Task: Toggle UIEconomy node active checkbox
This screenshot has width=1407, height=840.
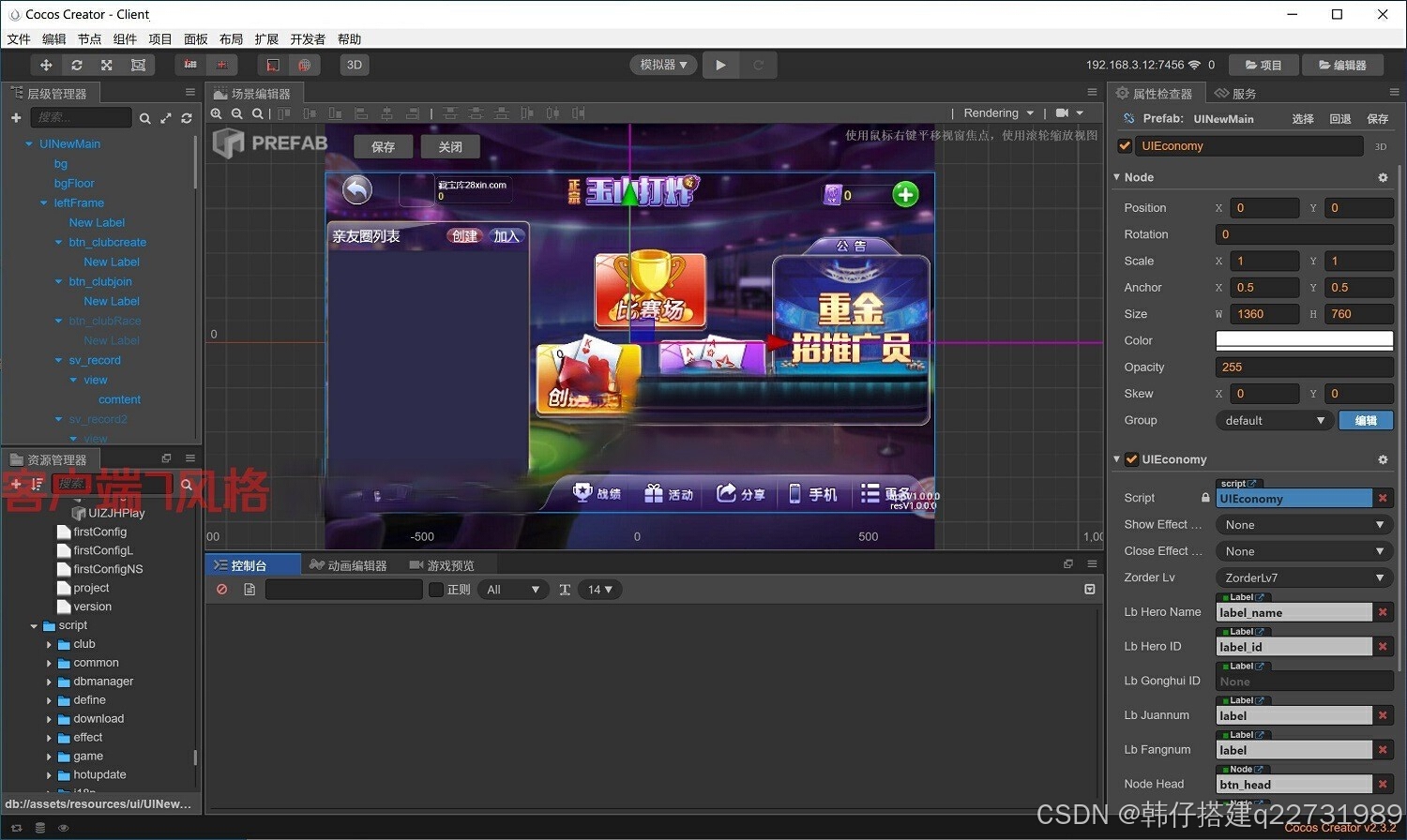Action: pyautogui.click(x=1125, y=145)
